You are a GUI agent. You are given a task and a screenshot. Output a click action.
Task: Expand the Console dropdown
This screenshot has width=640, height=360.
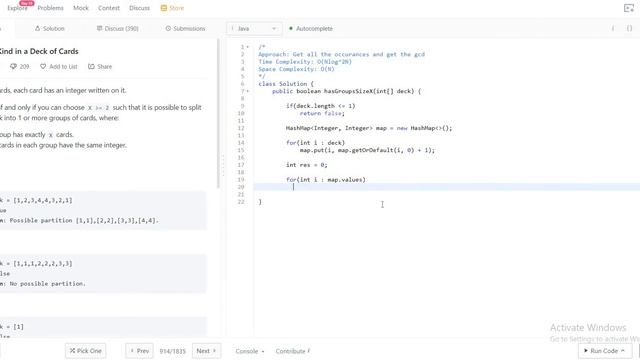point(249,351)
